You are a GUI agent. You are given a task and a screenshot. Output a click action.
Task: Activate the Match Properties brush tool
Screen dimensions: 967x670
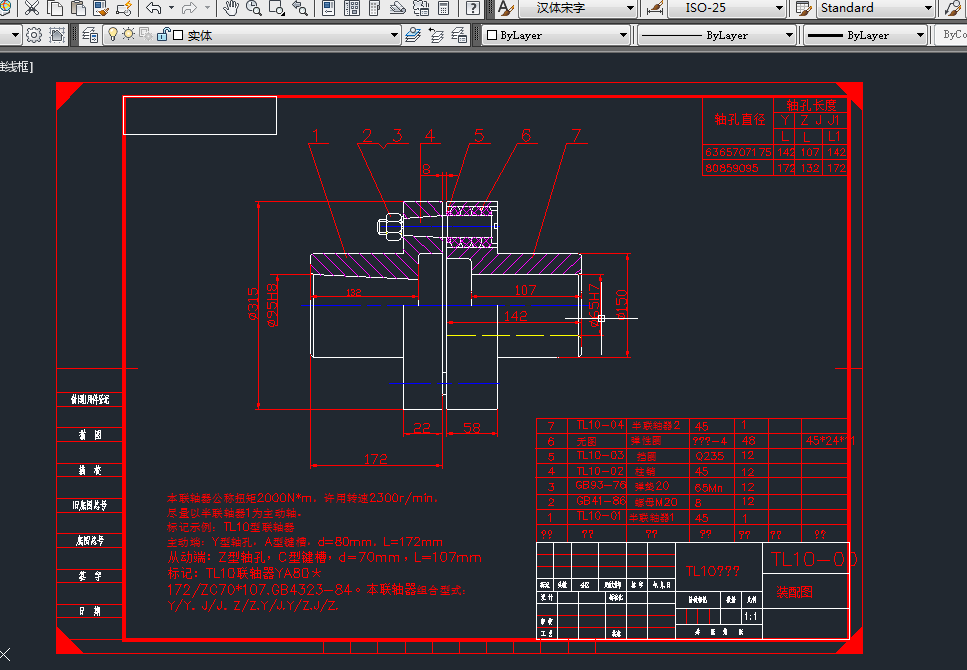[101, 8]
